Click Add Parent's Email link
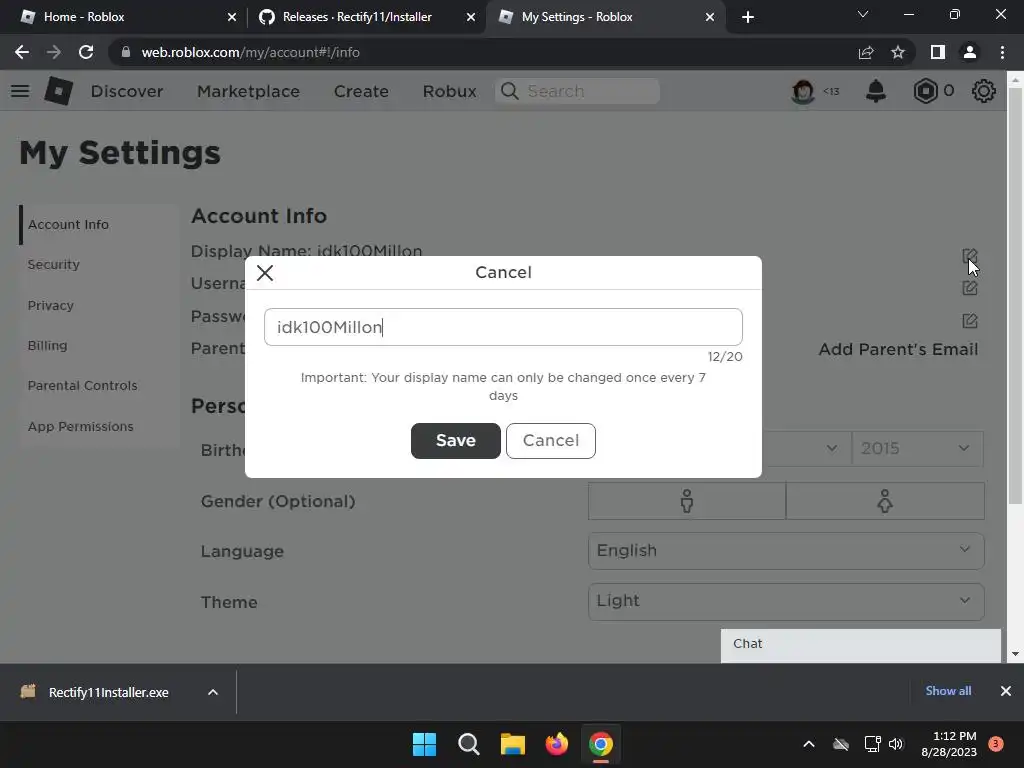Screen dimensions: 1024x768 pyautogui.click(x=898, y=349)
